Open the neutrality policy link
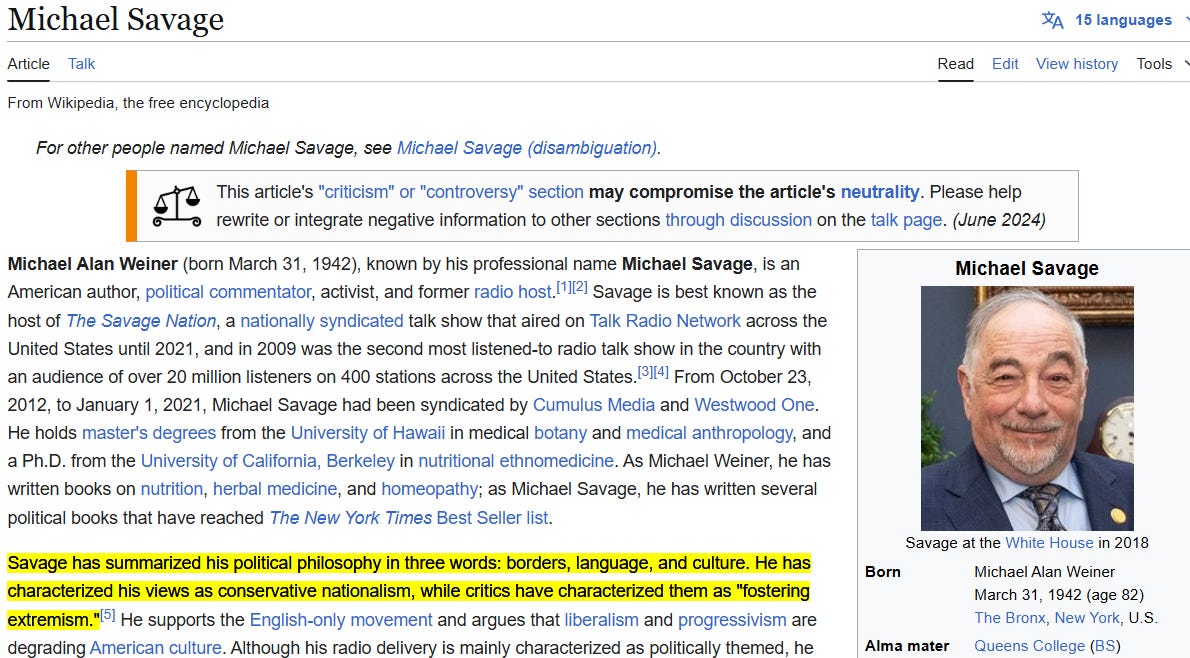The height and width of the screenshot is (658, 1190). coord(880,192)
